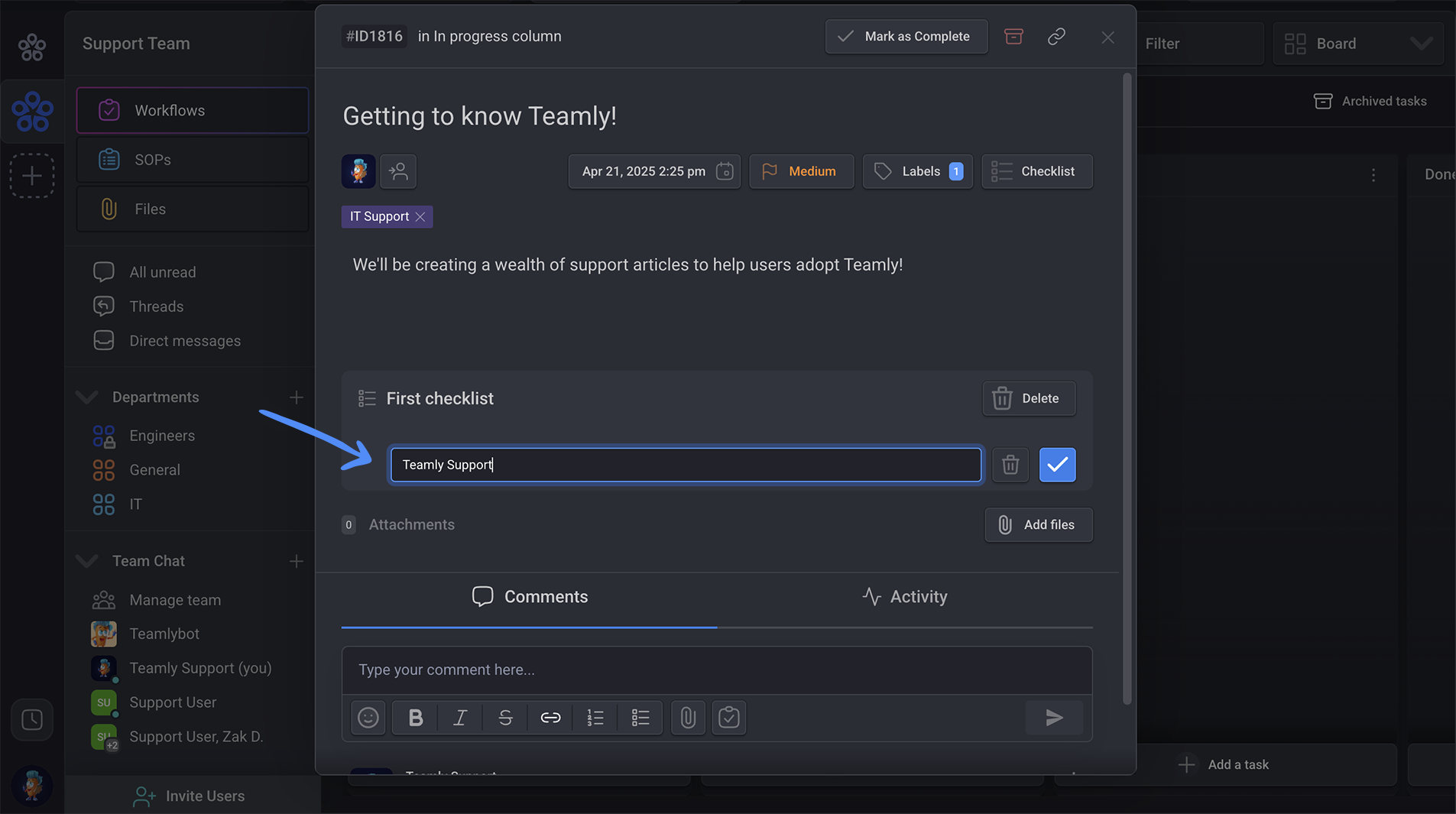1456x814 pixels.
Task: Toggle italic formatting in comment
Action: coord(460,718)
